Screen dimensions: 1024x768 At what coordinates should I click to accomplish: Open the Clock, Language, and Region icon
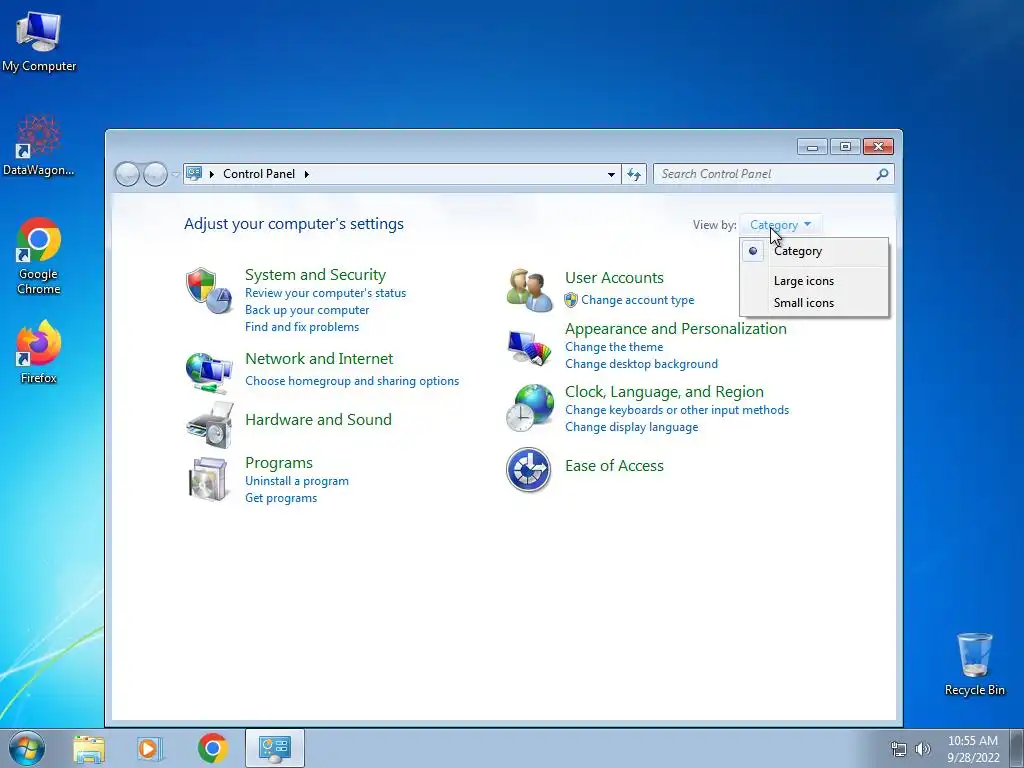530,408
